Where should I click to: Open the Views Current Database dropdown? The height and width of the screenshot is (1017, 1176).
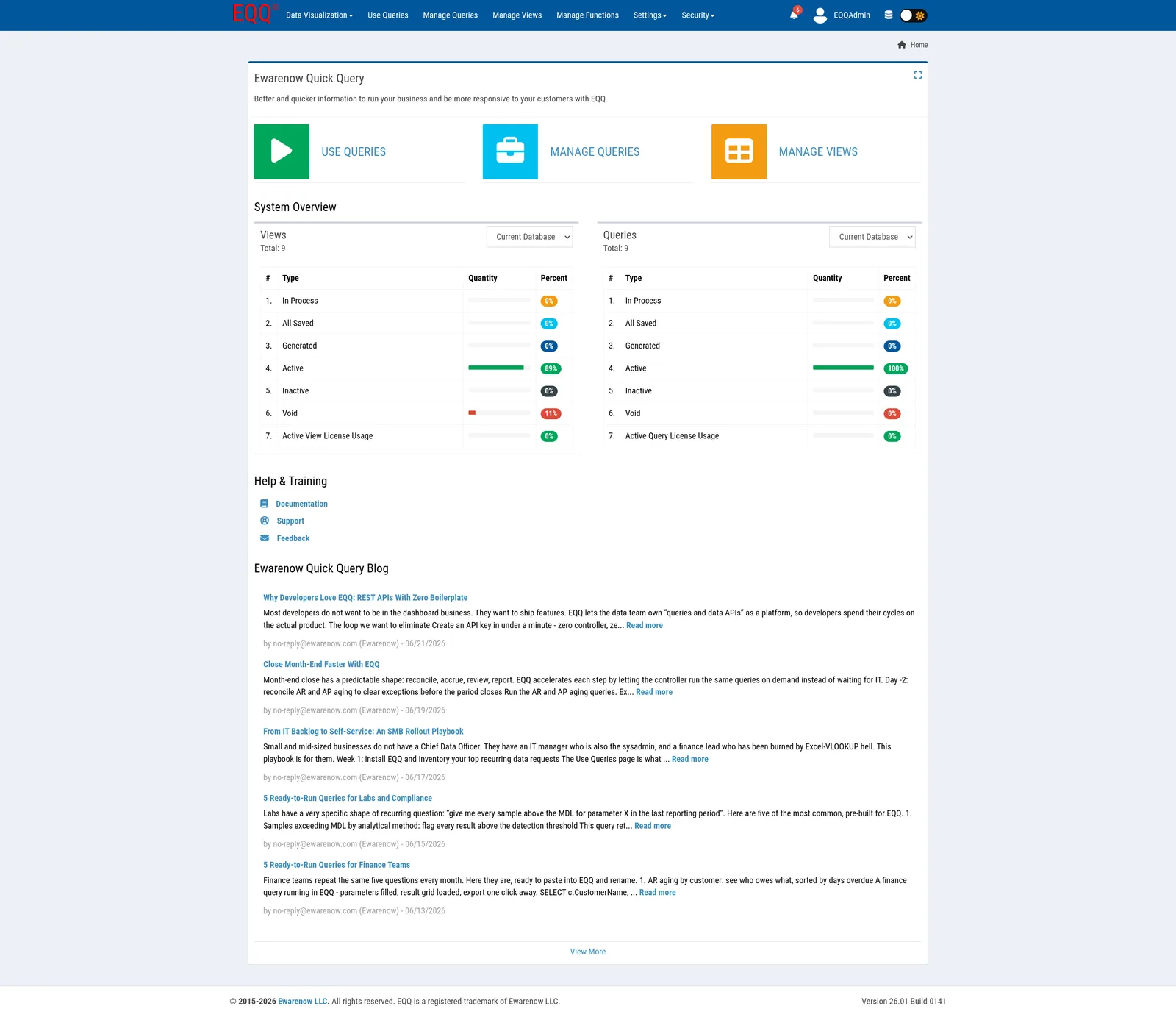pos(529,237)
